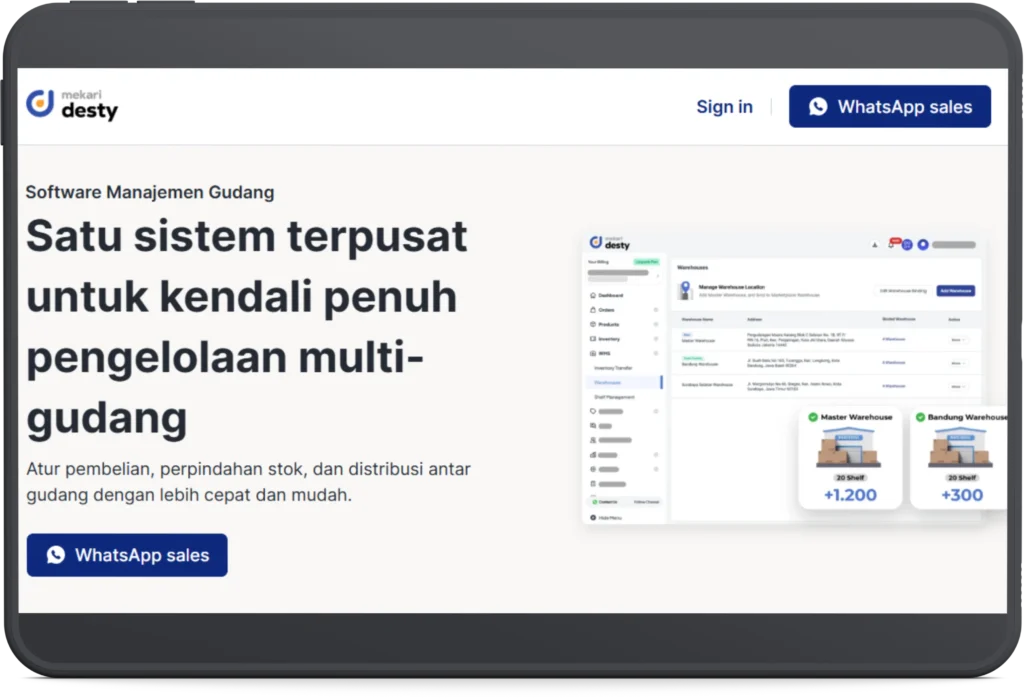Viewport: 1024px width, 699px height.
Task: Click the +300 stock value
Action: click(x=962, y=495)
